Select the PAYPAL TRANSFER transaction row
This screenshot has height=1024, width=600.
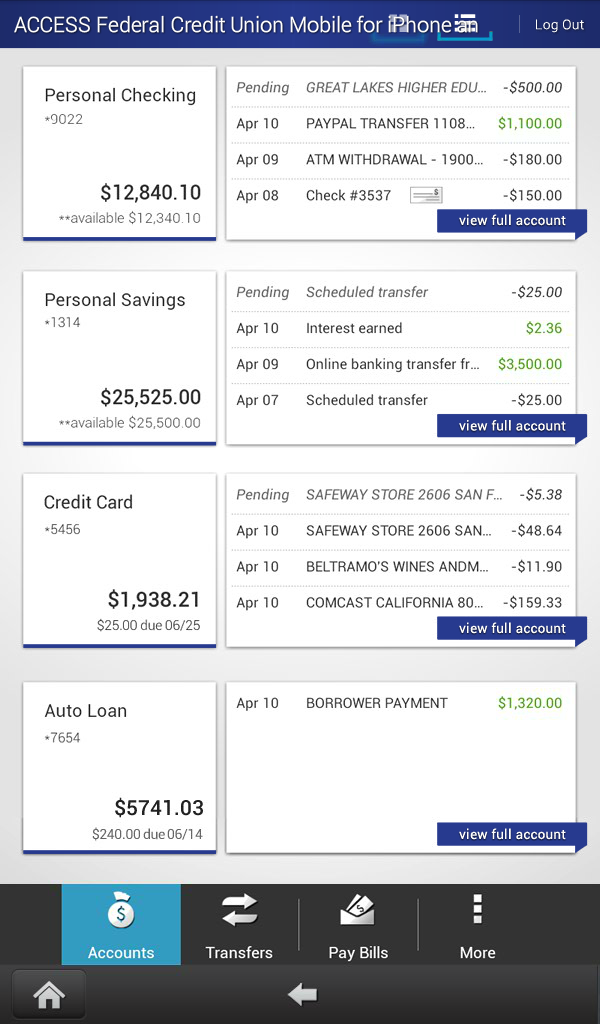click(x=400, y=123)
